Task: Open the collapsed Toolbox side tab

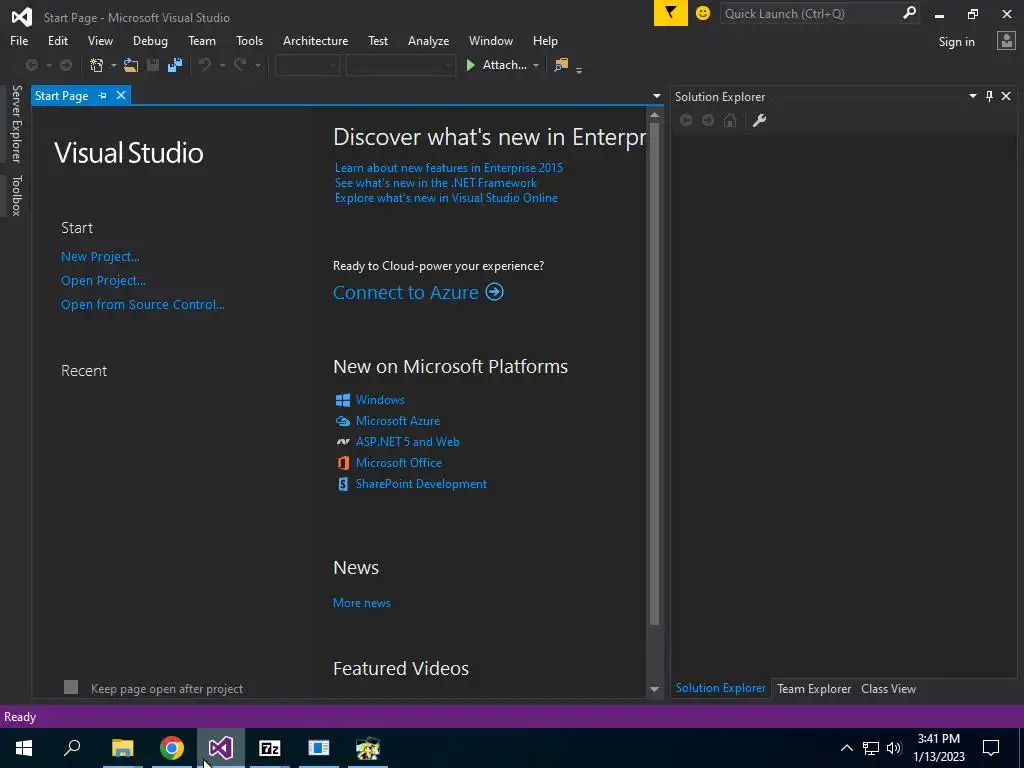Action: (16, 195)
